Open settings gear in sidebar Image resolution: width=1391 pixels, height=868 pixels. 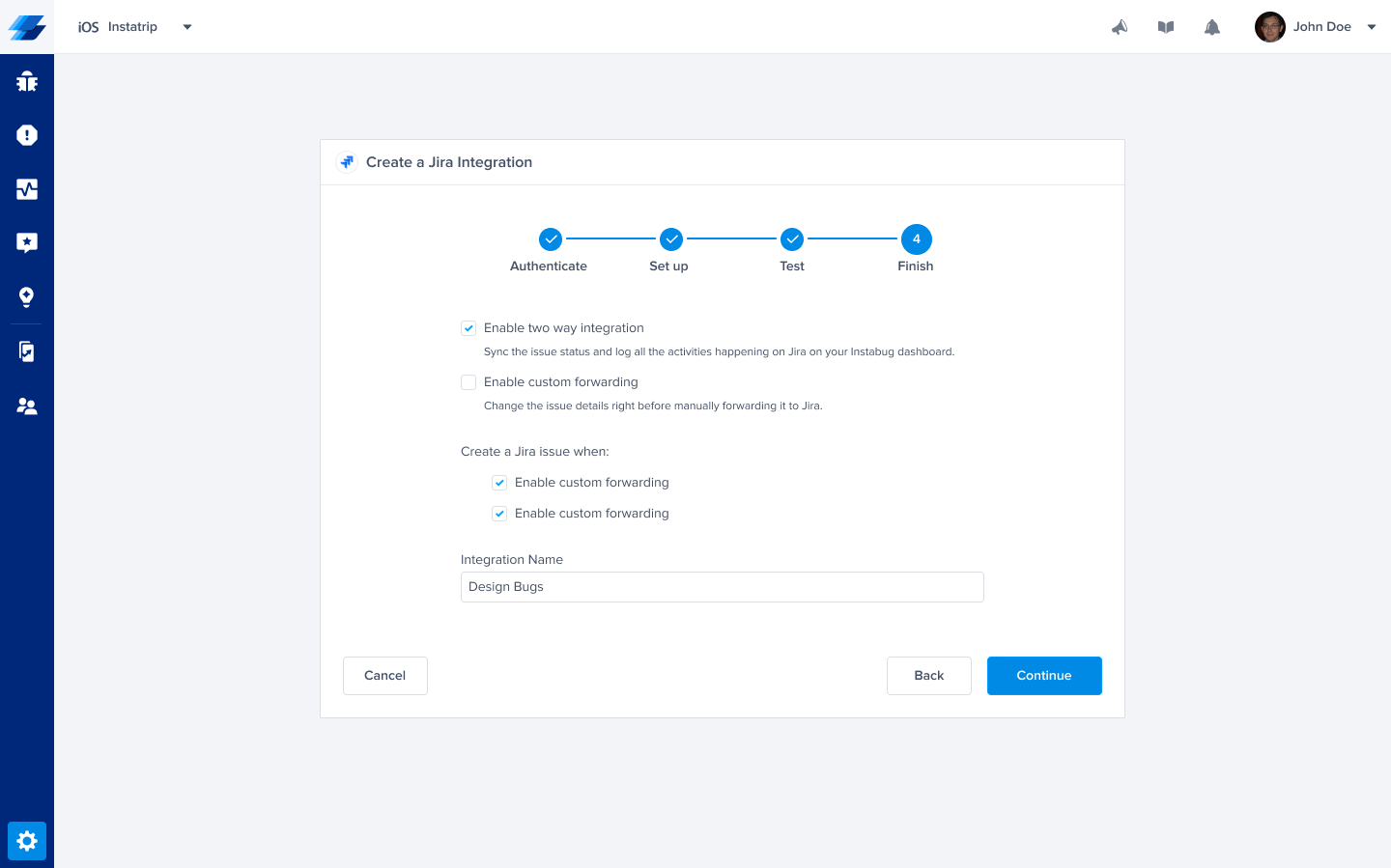[x=27, y=841]
